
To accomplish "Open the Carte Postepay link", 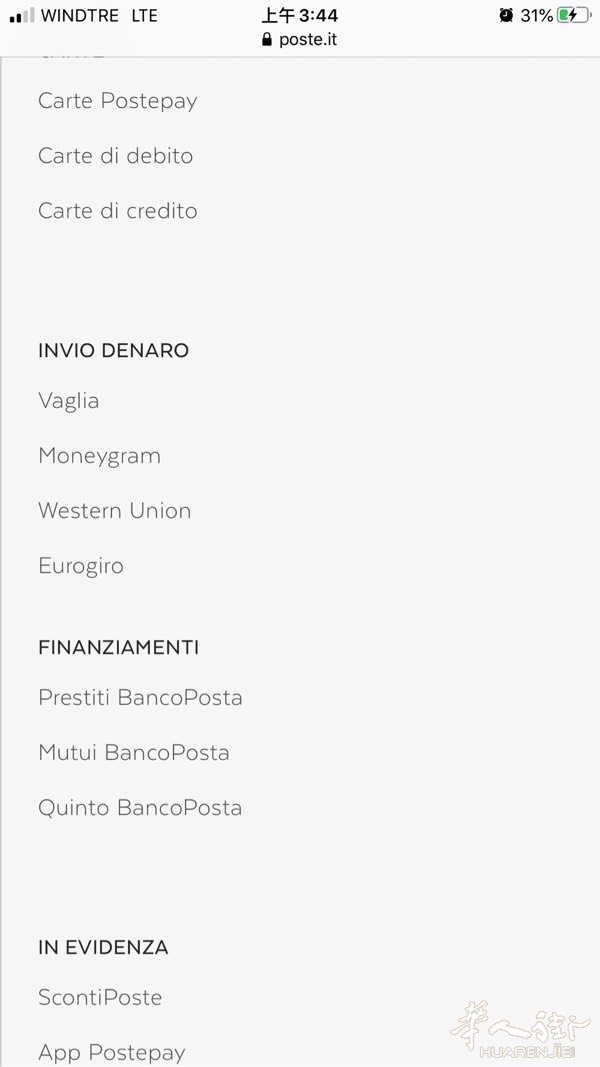I will (117, 101).
